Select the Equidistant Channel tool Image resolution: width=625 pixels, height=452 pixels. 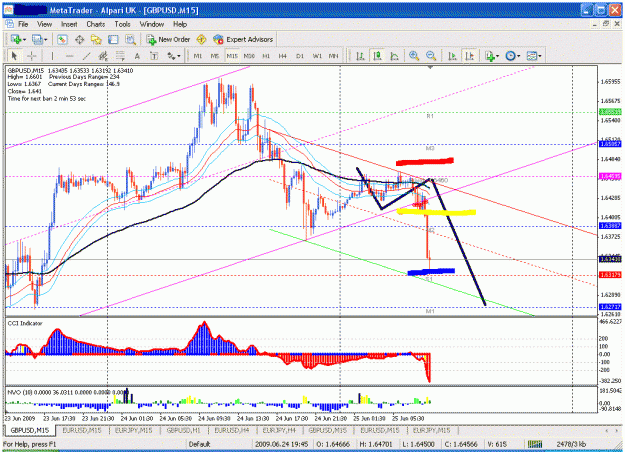(x=103, y=56)
